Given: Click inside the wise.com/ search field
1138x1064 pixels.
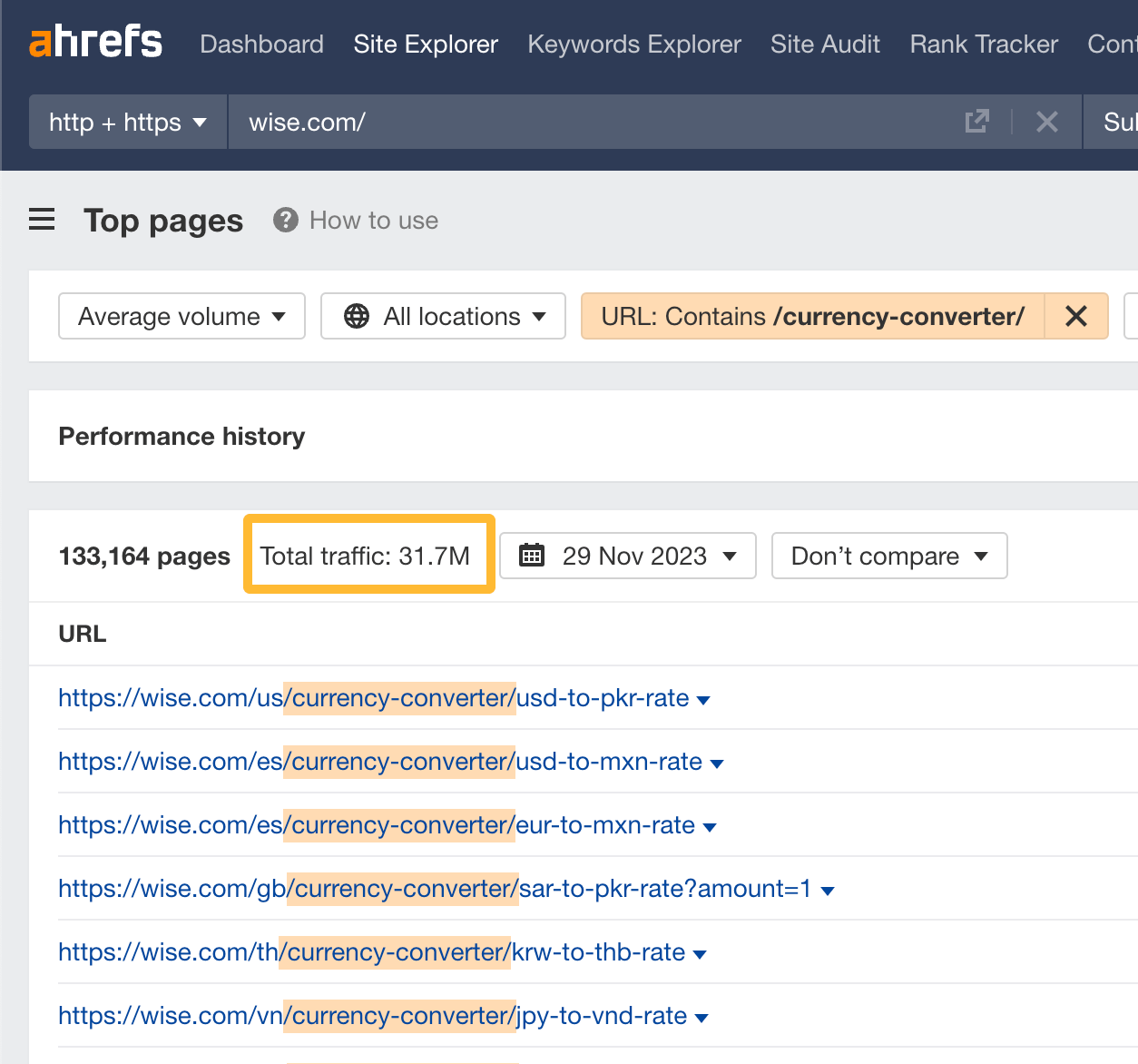Looking at the screenshot, I should (544, 121).
